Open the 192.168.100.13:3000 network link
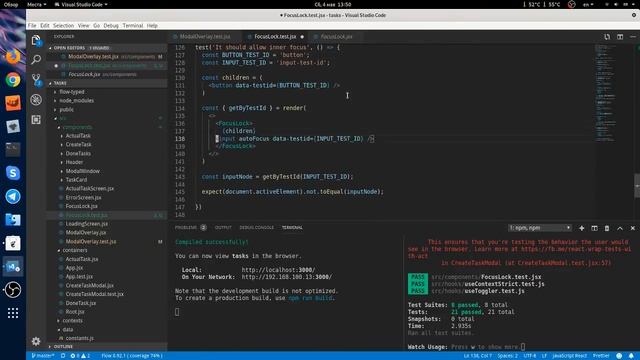The height and width of the screenshot is (360, 640). pyautogui.click(x=287, y=277)
